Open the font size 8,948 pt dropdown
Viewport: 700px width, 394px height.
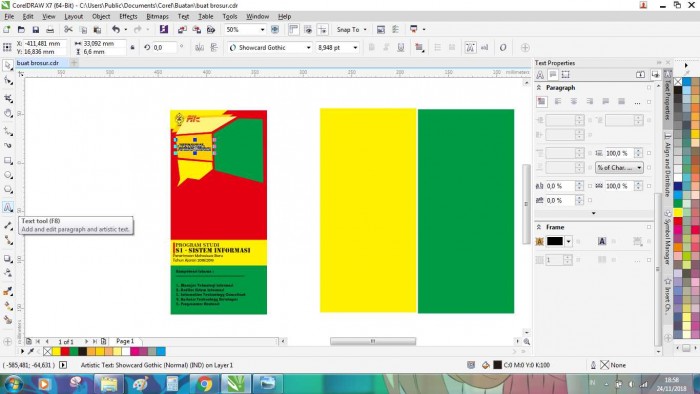[x=355, y=47]
